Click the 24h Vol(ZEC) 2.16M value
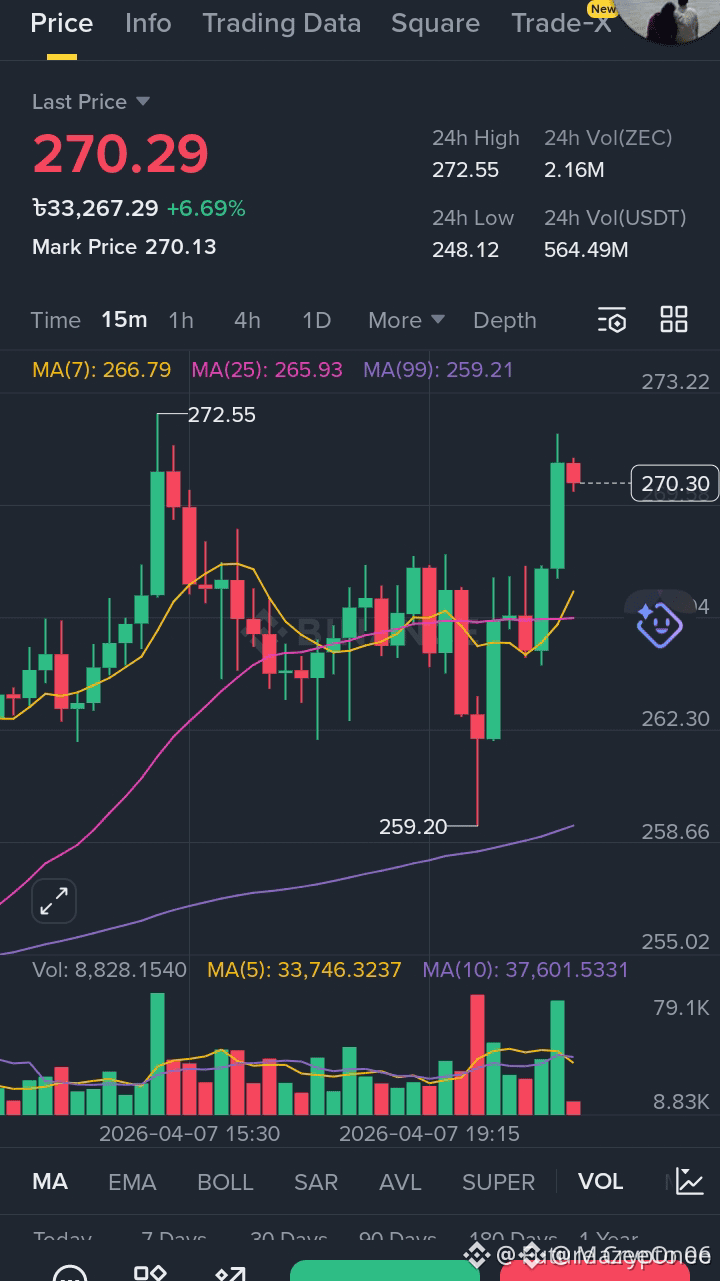 click(574, 170)
